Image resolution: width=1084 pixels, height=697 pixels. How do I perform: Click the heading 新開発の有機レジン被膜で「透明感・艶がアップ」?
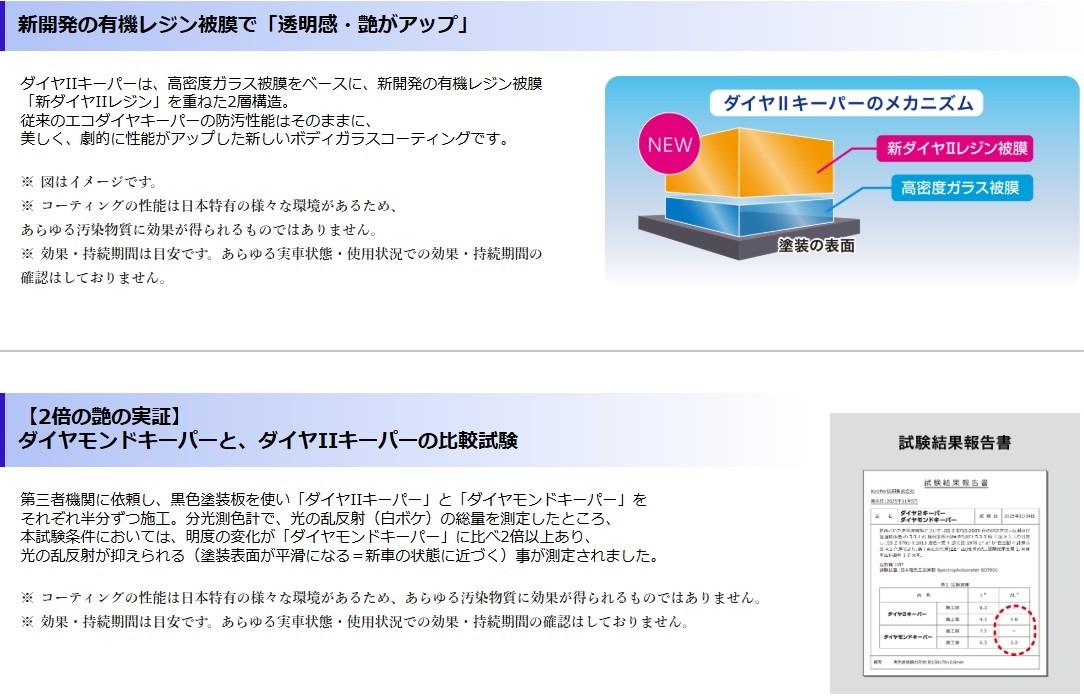(x=243, y=24)
